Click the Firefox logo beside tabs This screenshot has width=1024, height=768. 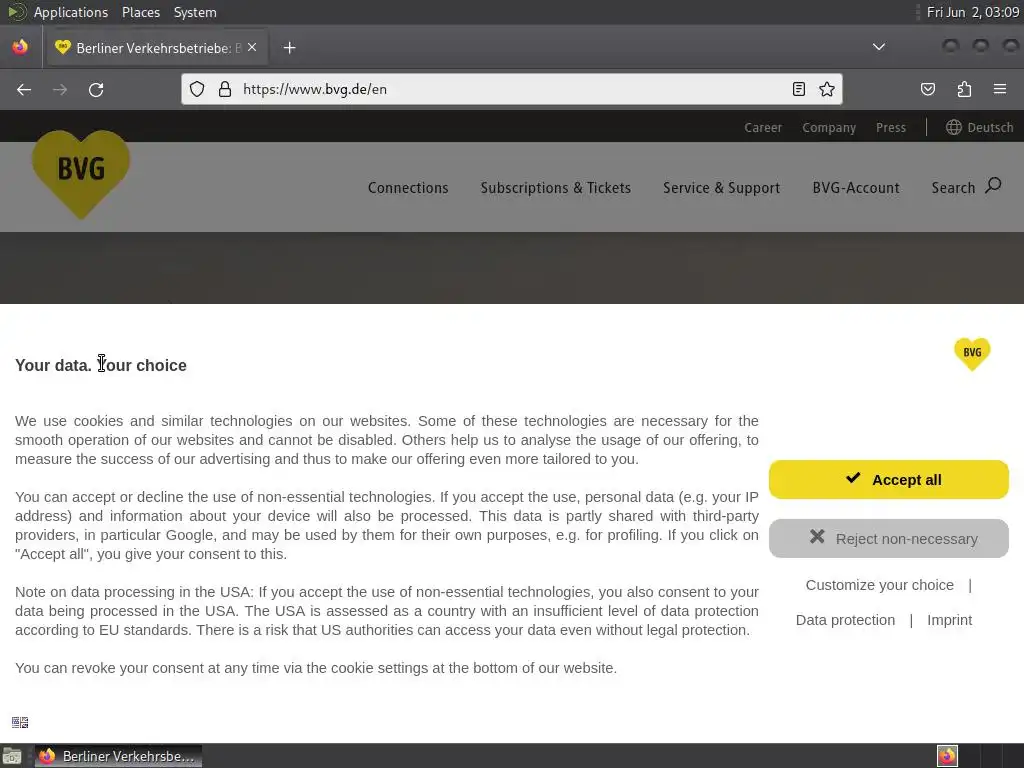pos(20,47)
